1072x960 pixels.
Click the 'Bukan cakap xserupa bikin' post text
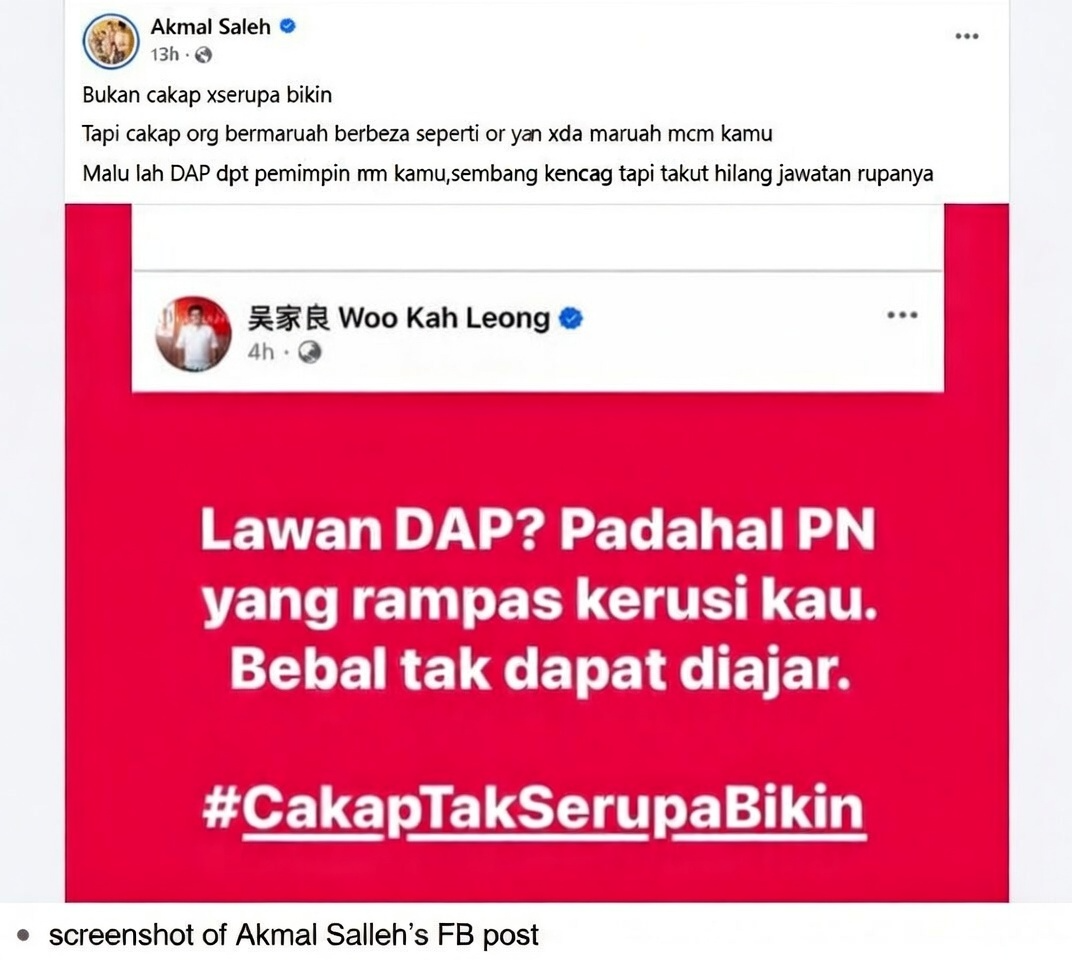(207, 95)
